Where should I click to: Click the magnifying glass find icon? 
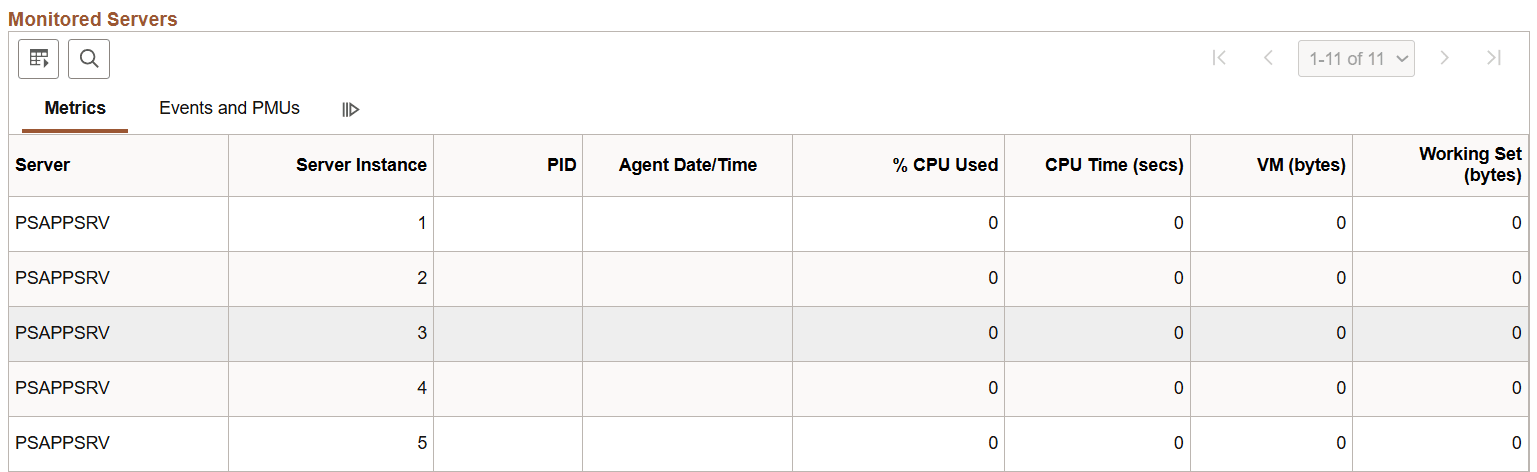click(x=89, y=59)
